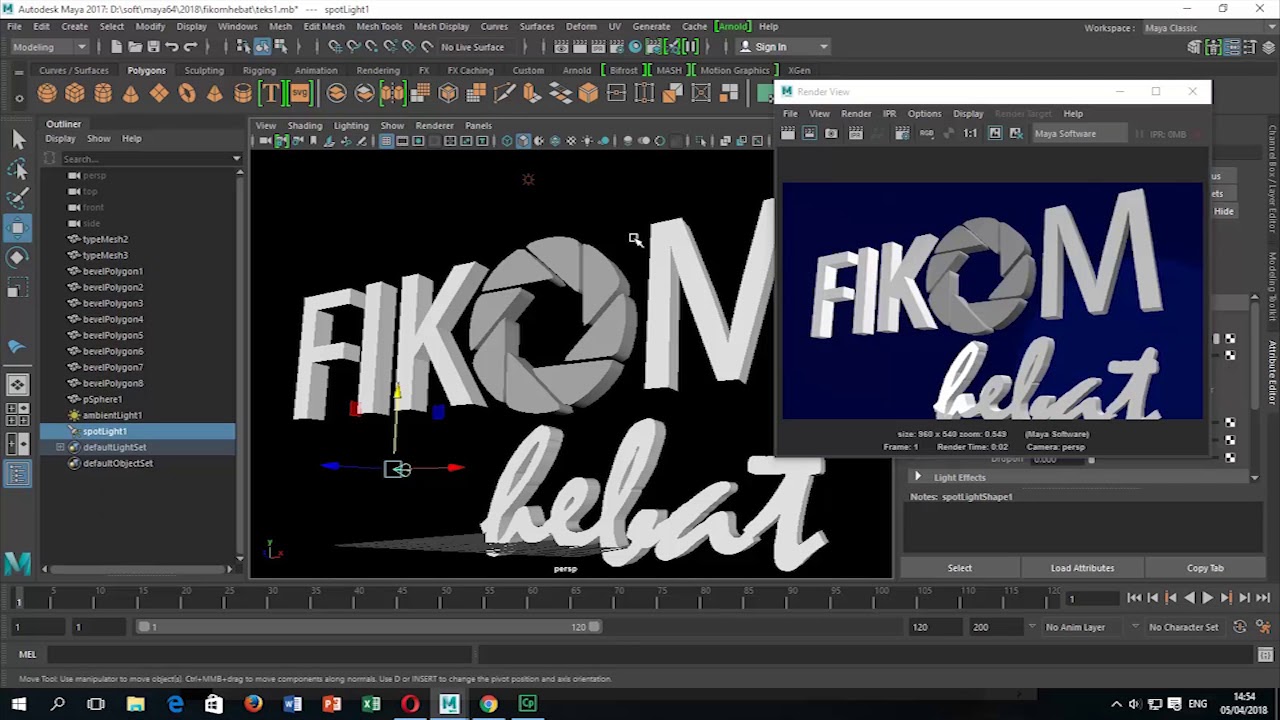Keep image icon in Render View
The width and height of the screenshot is (1280, 720).
click(x=995, y=133)
